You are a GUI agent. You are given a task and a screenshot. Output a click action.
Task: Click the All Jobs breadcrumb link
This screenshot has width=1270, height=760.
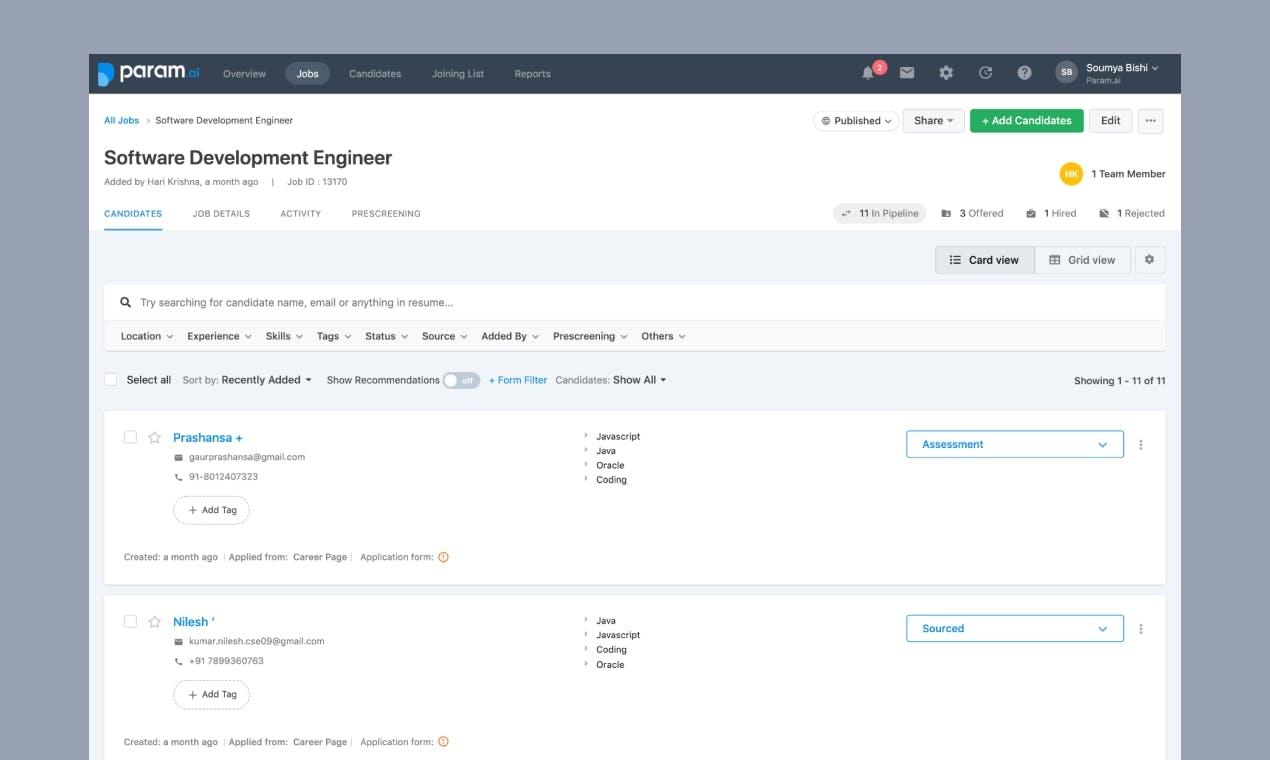point(122,120)
